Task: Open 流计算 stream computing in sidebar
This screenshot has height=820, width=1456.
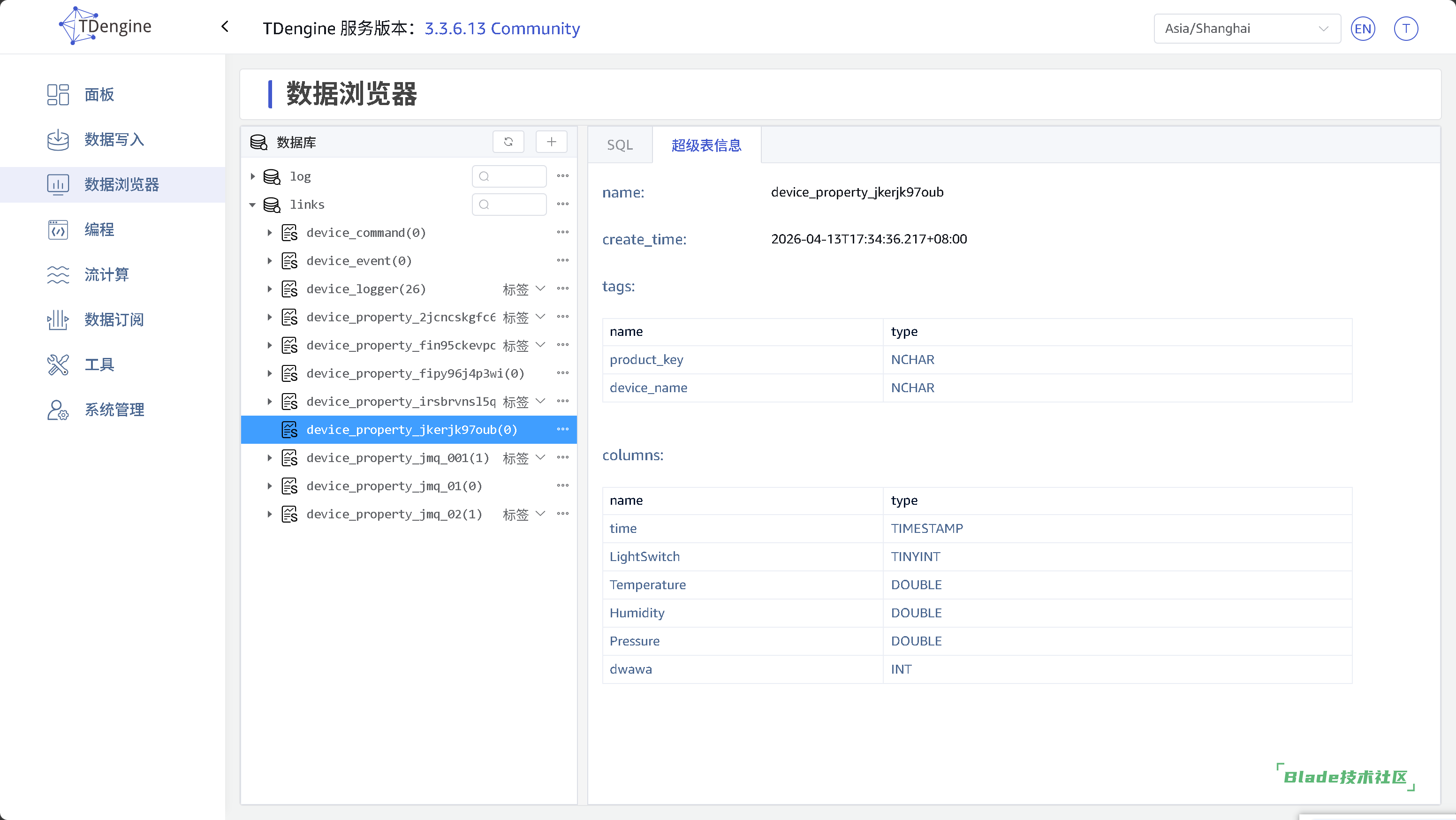Action: tap(58, 274)
